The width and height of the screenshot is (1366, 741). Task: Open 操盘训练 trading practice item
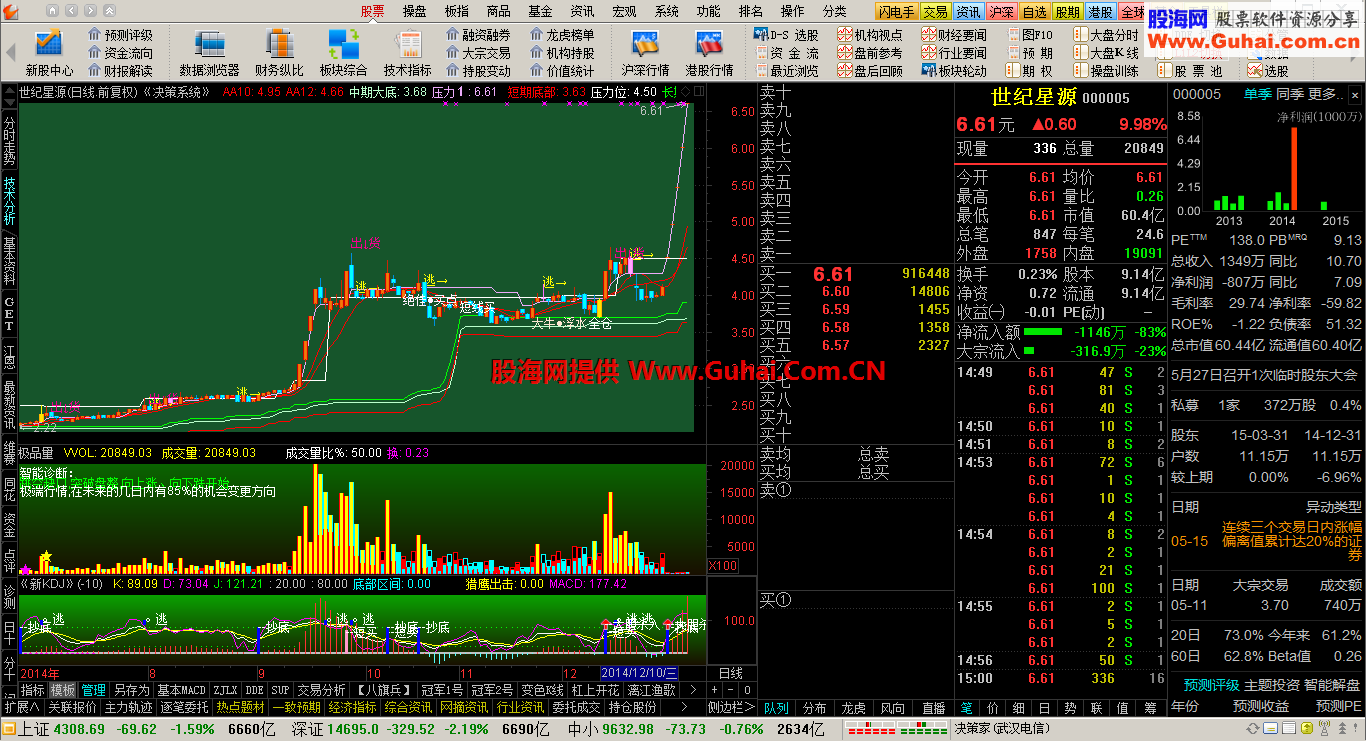click(1106, 71)
